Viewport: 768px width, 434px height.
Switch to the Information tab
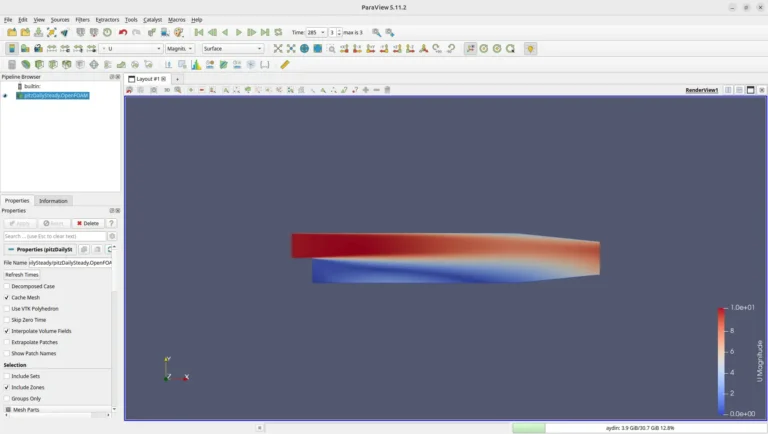pos(53,201)
